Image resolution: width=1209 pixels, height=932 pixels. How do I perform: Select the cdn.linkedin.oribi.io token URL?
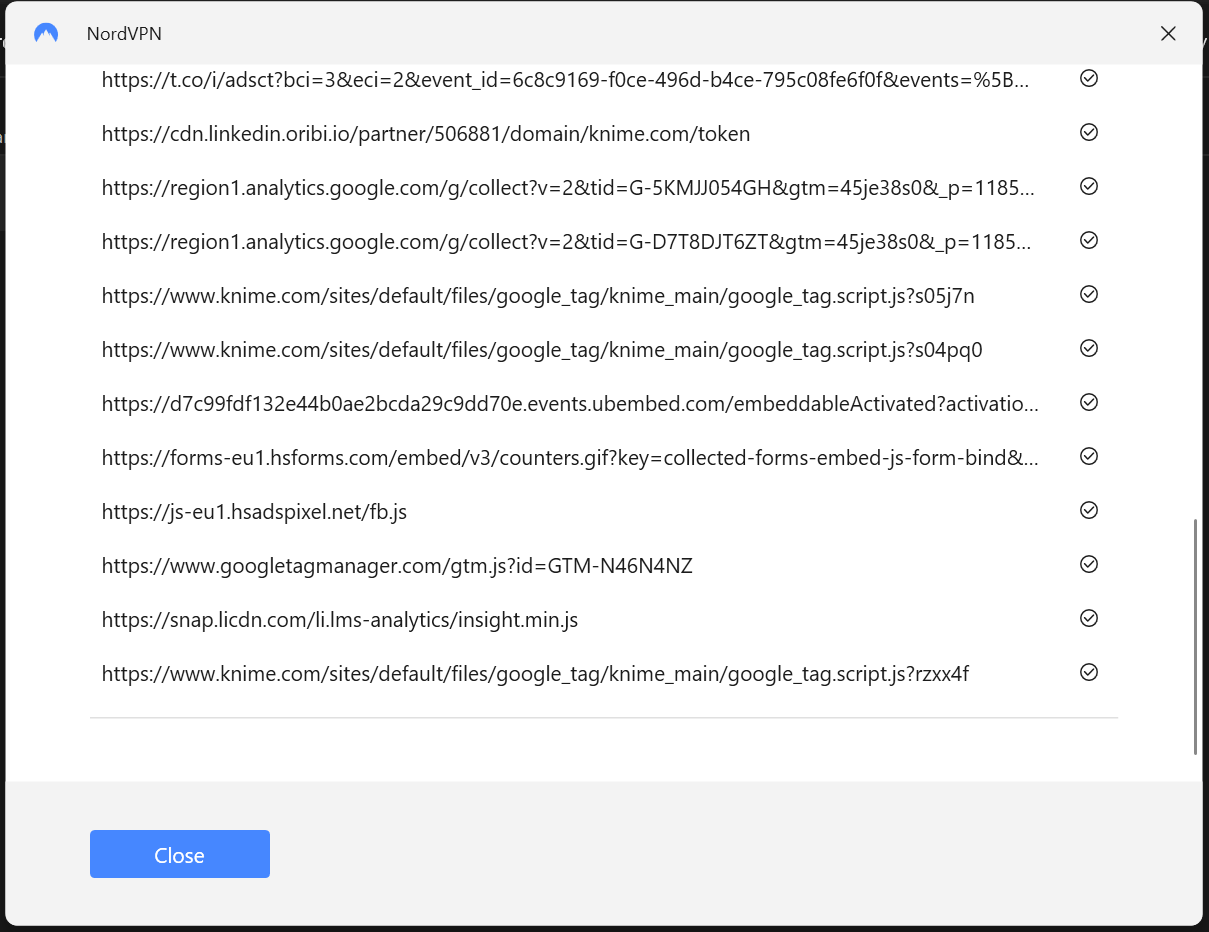point(426,134)
